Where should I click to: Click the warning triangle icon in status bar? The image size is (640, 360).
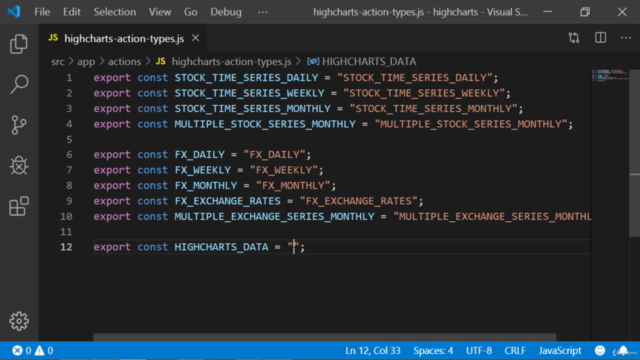[39, 351]
